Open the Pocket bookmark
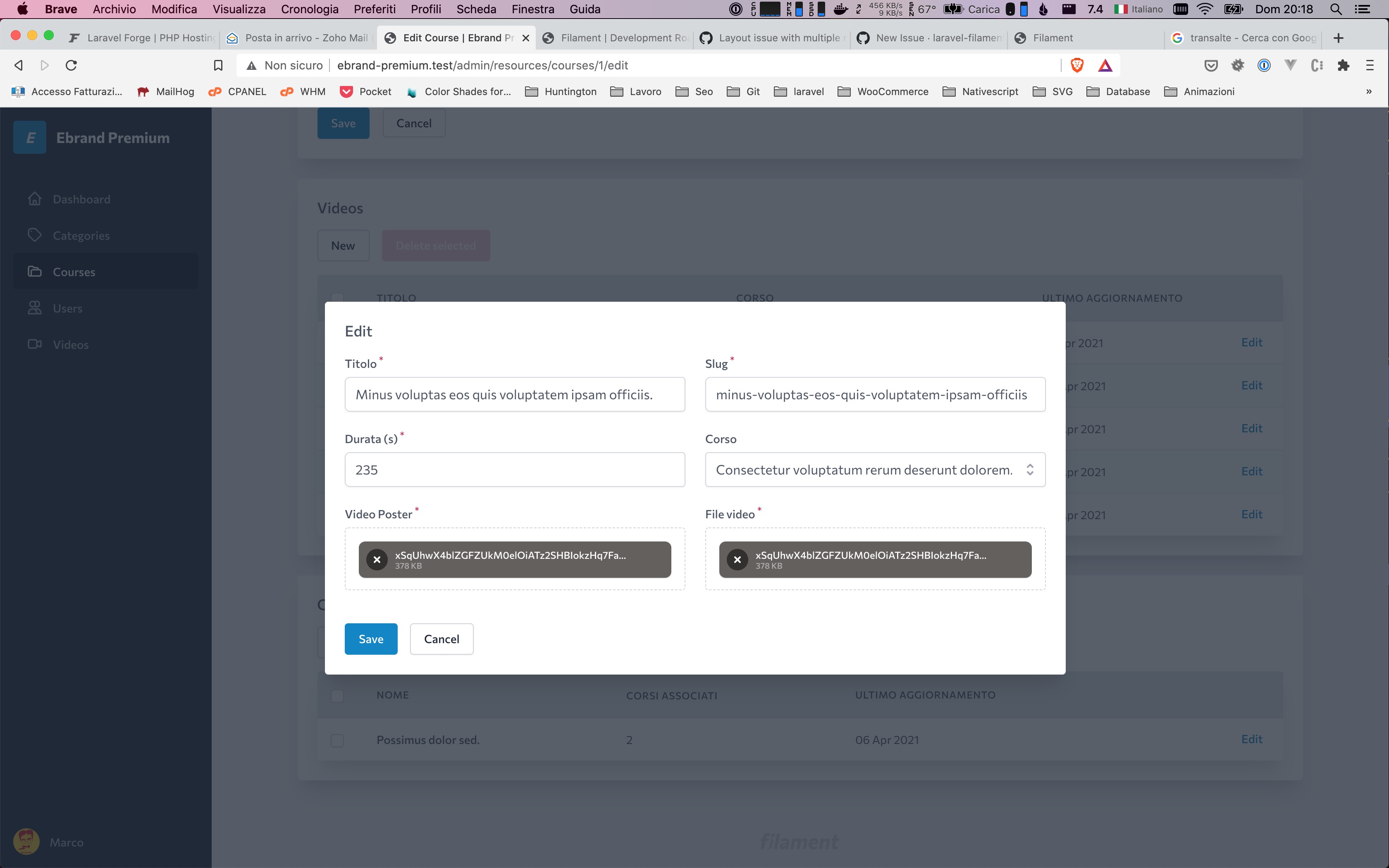The height and width of the screenshot is (868, 1389). click(365, 92)
